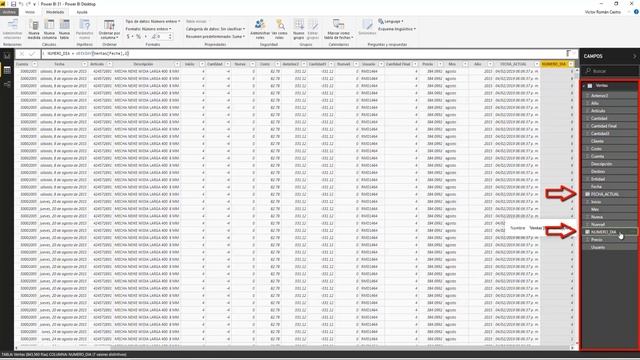Click the Parámetro nuevo ribbon icon
The width and height of the screenshot is (640, 360).
[84, 29]
